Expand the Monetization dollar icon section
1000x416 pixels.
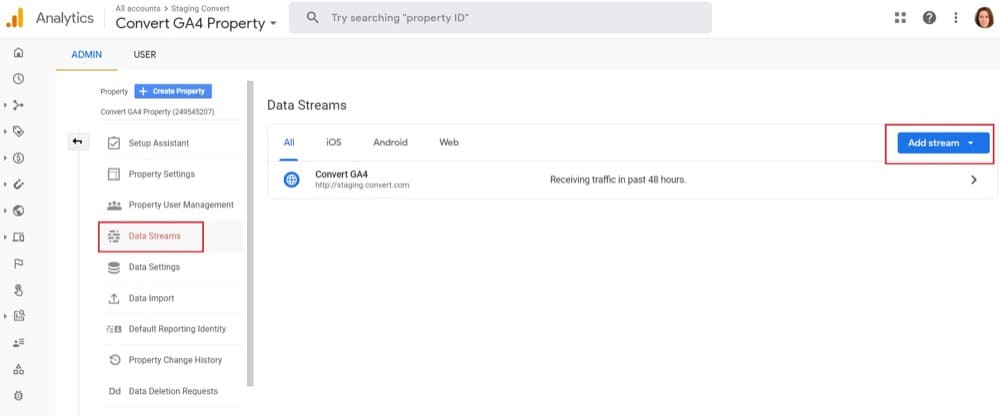point(18,158)
